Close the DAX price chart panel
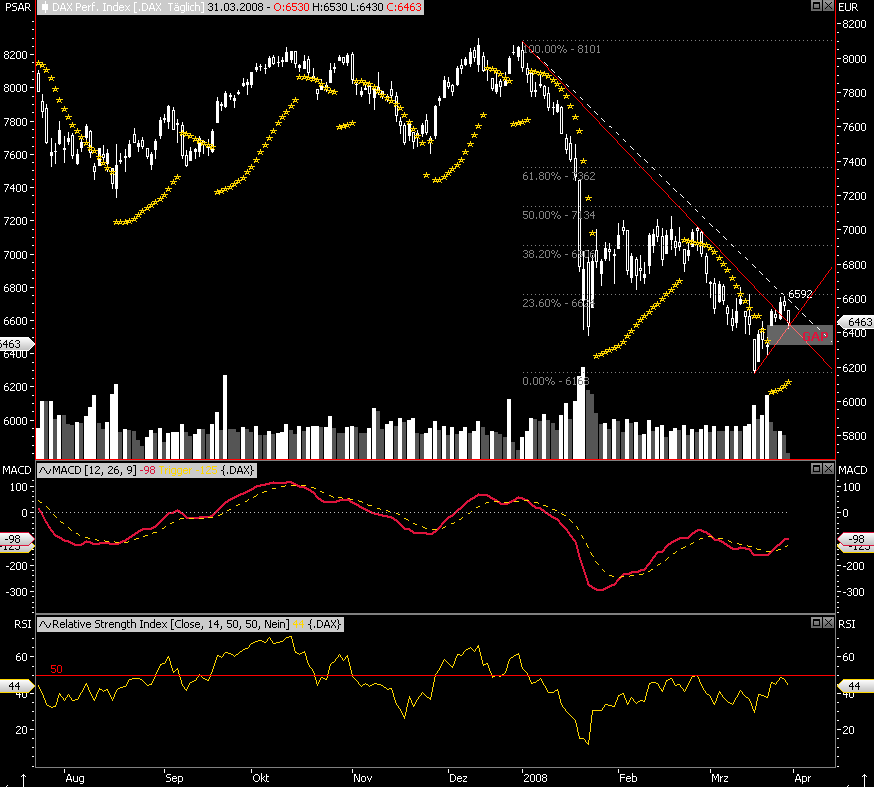The image size is (874, 787). (828, 6)
